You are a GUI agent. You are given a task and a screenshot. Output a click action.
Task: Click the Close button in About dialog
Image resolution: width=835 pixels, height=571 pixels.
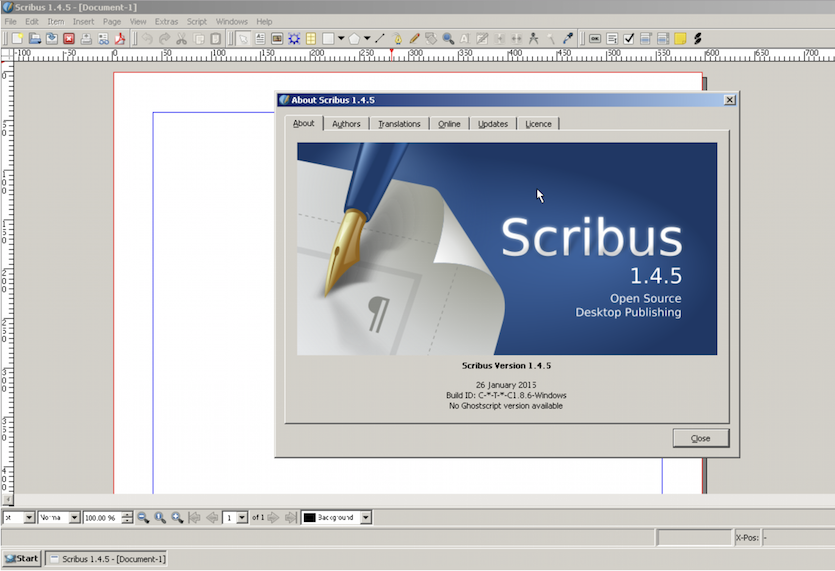(x=701, y=438)
